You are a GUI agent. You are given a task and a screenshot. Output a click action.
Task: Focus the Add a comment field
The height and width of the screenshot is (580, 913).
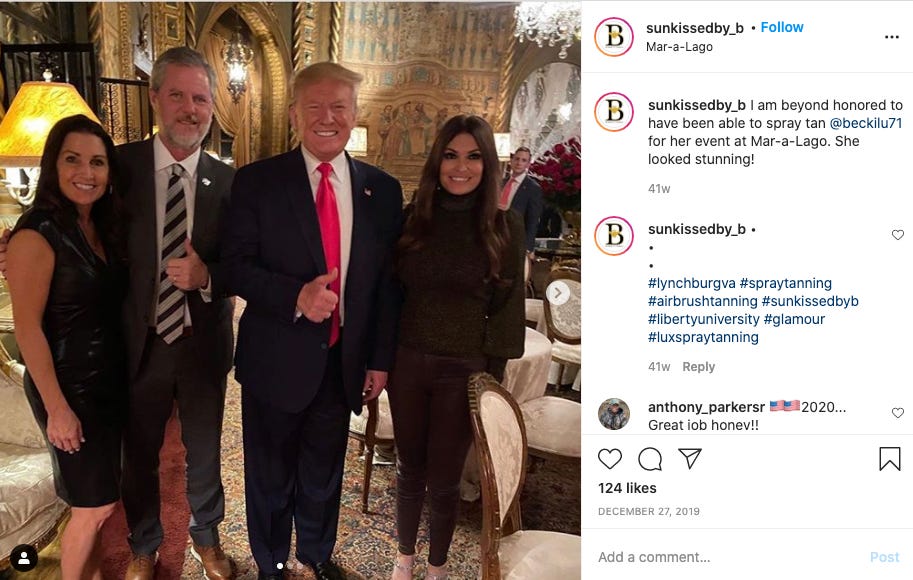coord(728,557)
